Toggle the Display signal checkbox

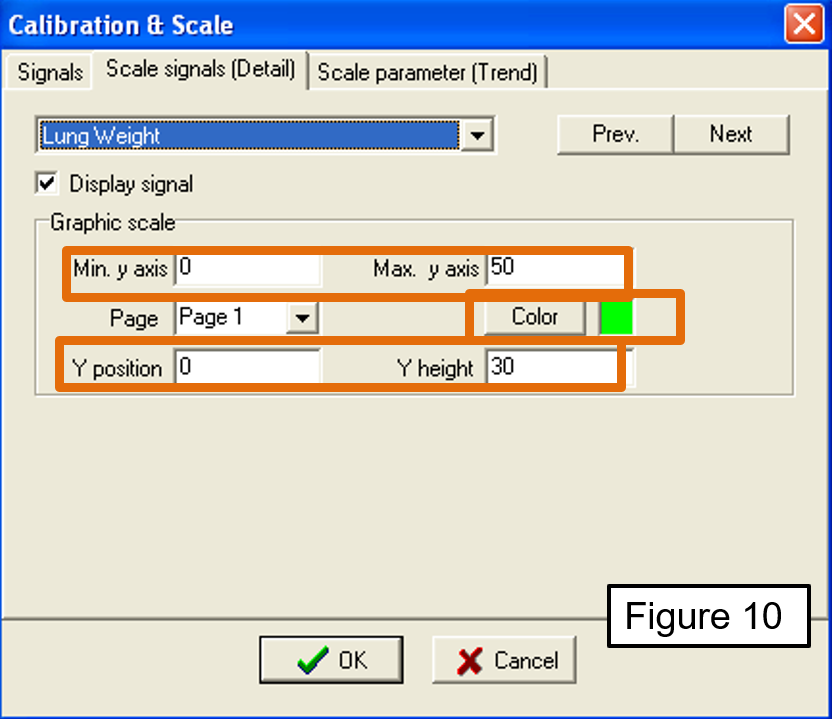point(46,183)
